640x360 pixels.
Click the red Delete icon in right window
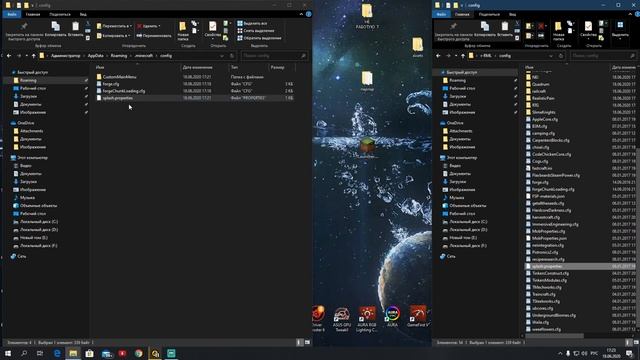tap(541, 26)
